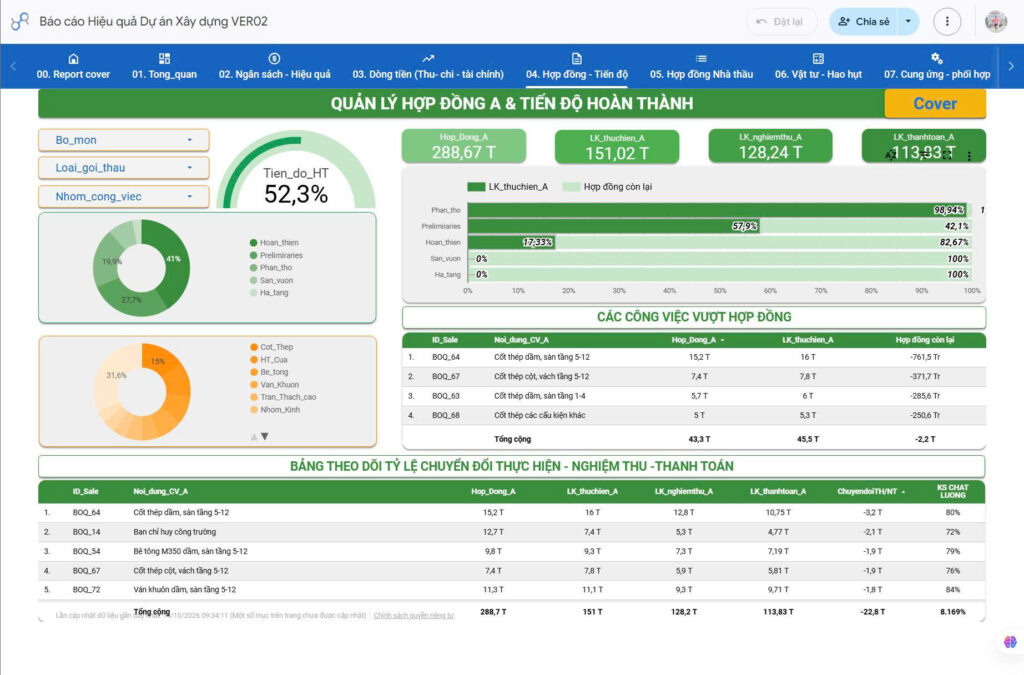The height and width of the screenshot is (675, 1024).
Task: Click Cot_Thep legend dot in orange donut
Action: pos(253,347)
